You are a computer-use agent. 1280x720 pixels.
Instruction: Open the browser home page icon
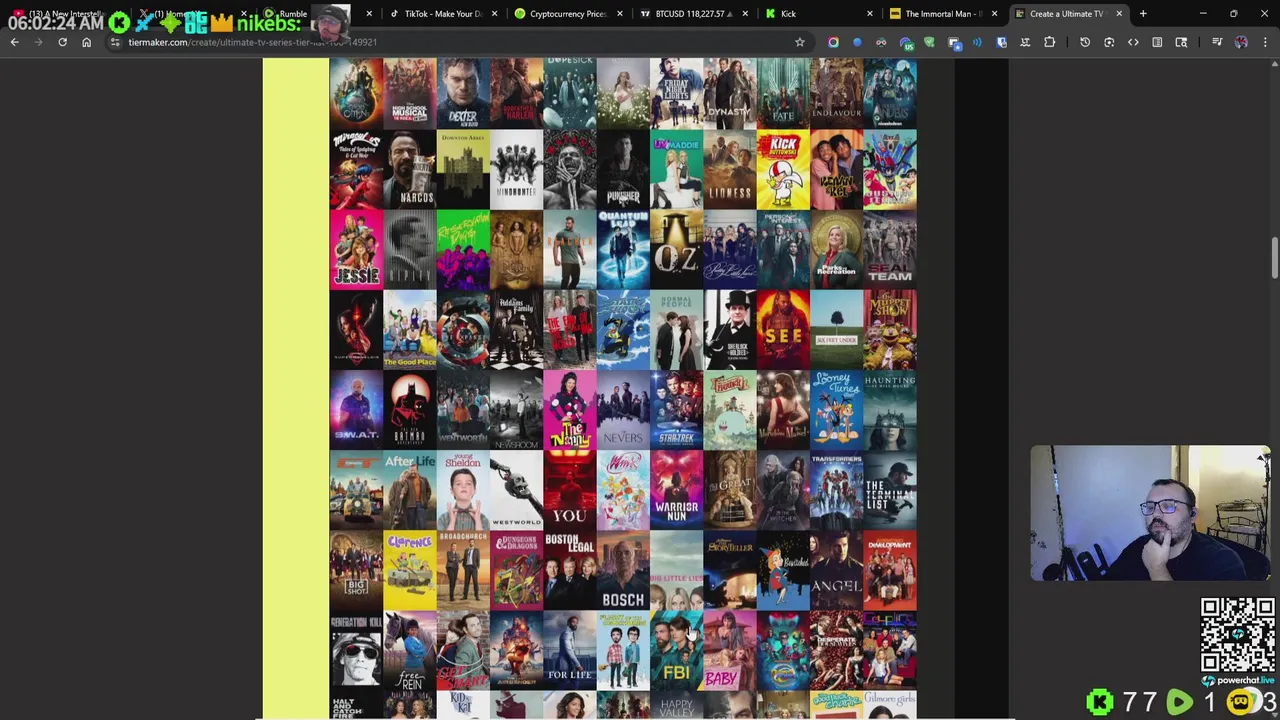(86, 42)
